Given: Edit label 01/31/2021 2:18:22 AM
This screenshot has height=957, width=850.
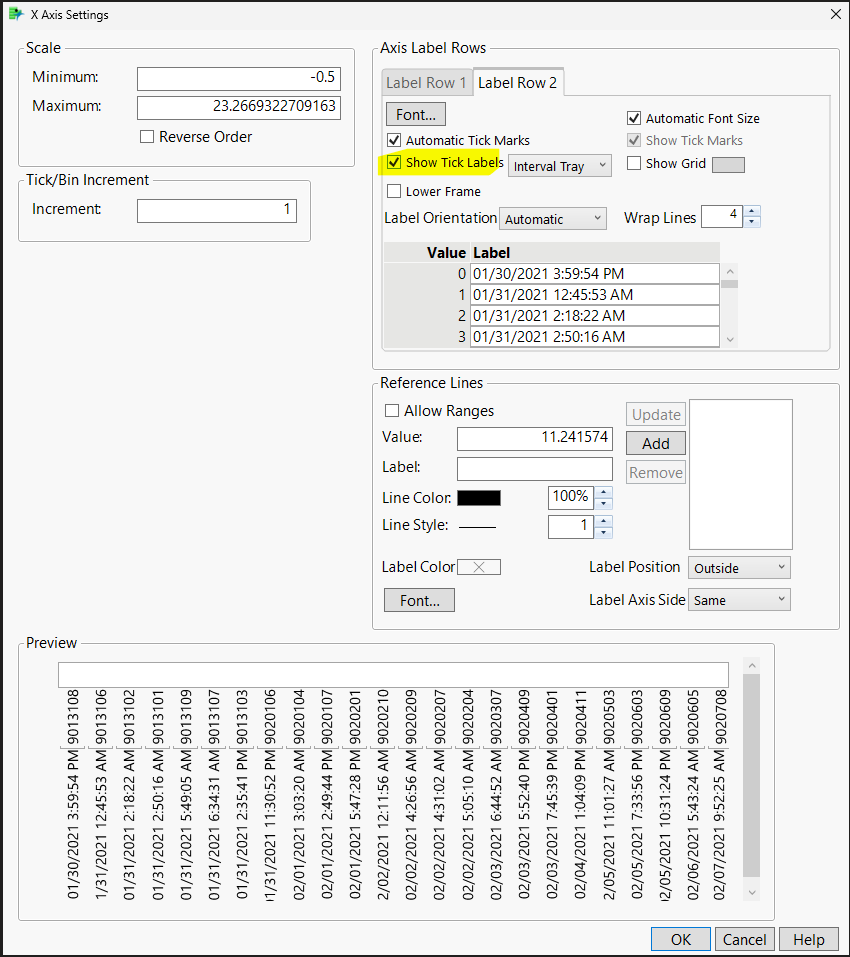Looking at the screenshot, I should click(594, 316).
